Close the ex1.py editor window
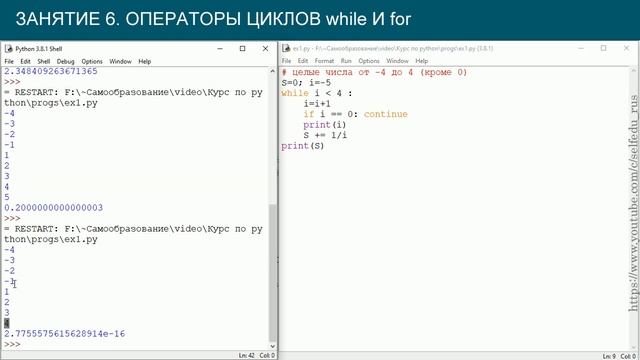 (x=626, y=48)
